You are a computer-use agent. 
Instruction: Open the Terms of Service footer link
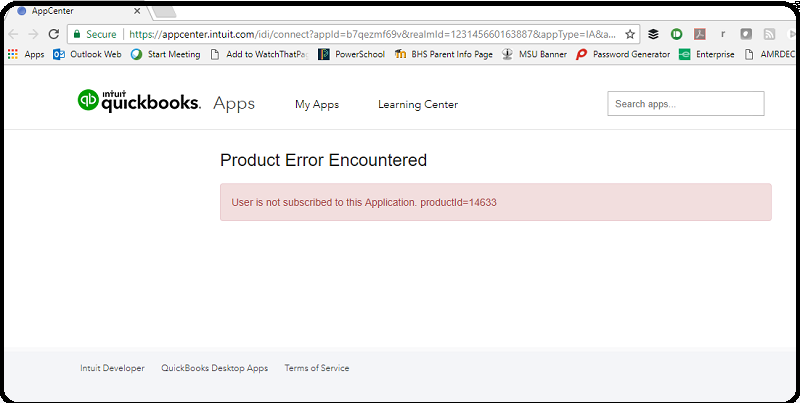[317, 368]
